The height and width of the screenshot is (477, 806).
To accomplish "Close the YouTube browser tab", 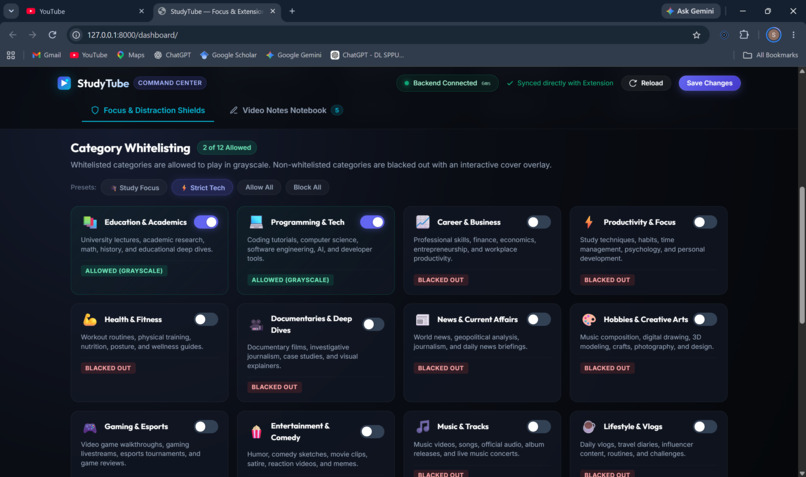I will pos(141,11).
